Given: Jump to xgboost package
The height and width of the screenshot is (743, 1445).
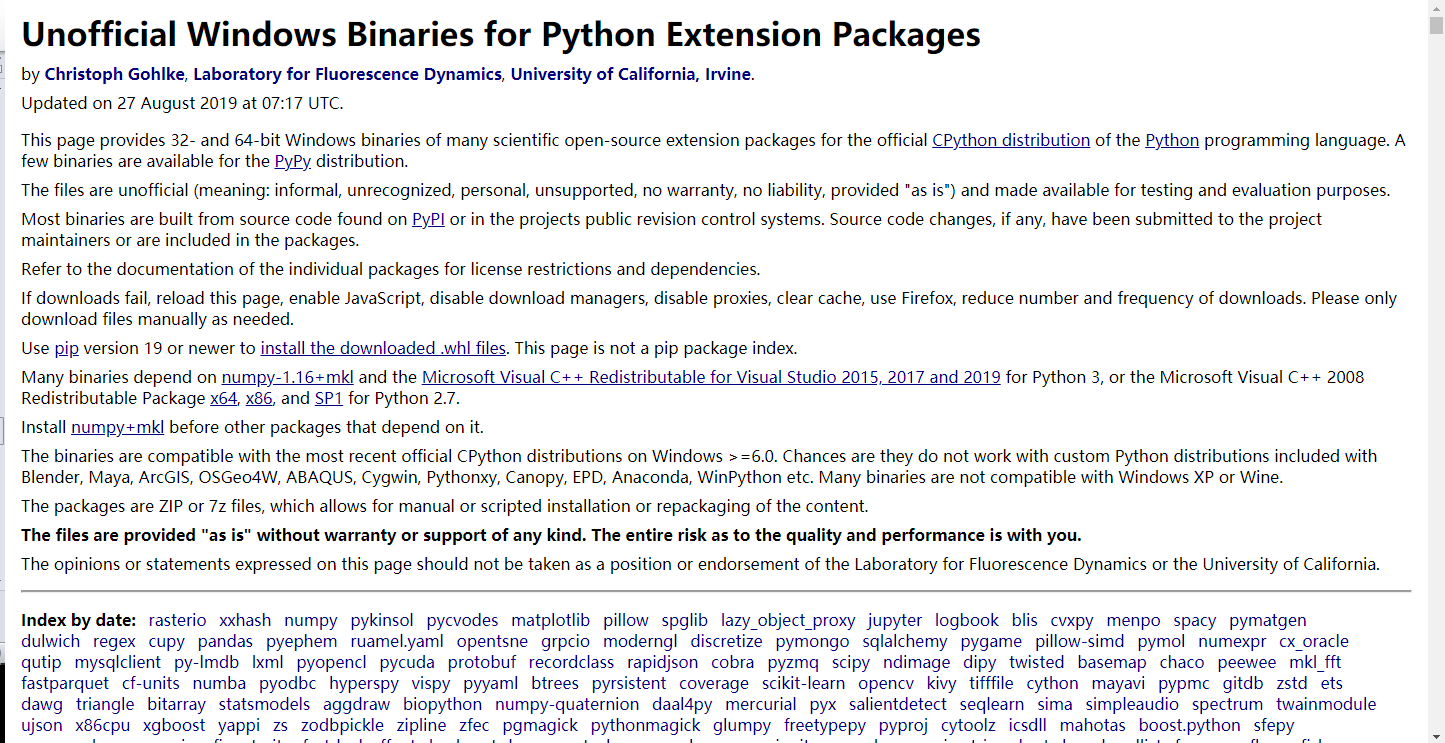Looking at the screenshot, I should tap(174, 725).
